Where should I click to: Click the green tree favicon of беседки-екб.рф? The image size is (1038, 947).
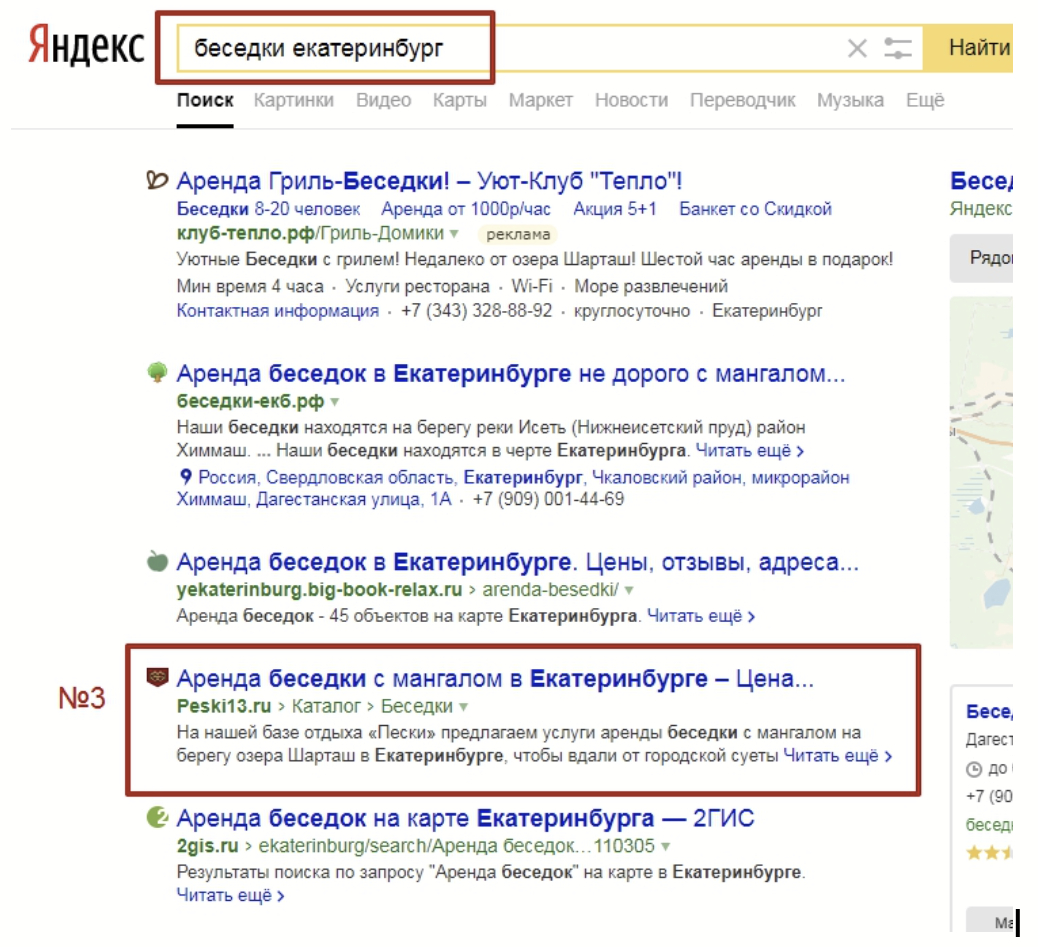coord(157,373)
